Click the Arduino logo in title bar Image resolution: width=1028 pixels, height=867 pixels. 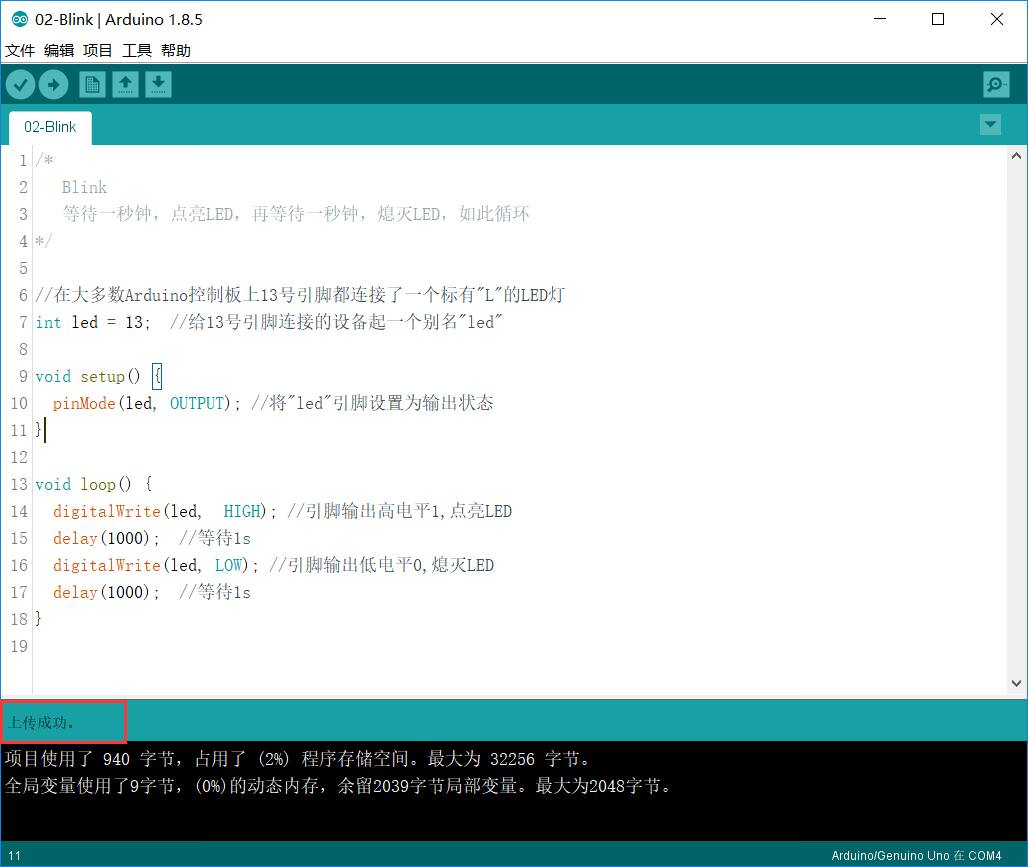20,20
